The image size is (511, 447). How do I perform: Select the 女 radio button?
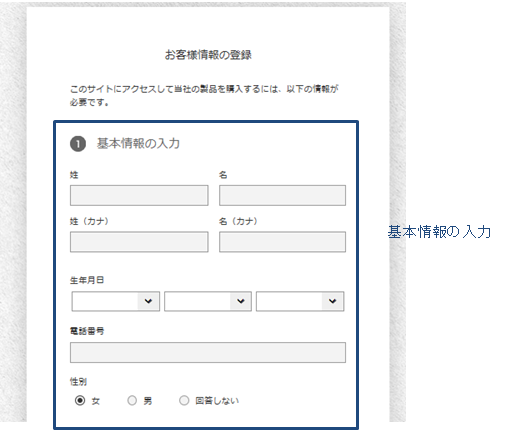pyautogui.click(x=80, y=400)
